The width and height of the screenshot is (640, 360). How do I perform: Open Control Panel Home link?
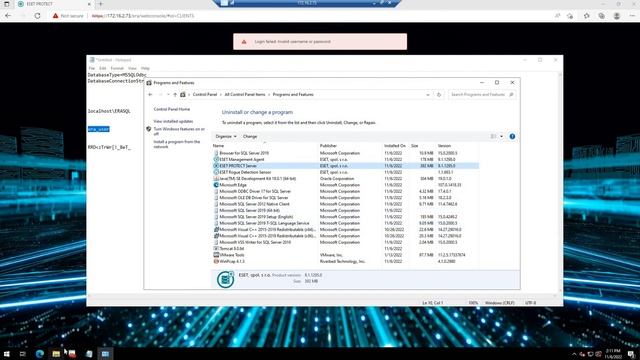coord(172,109)
